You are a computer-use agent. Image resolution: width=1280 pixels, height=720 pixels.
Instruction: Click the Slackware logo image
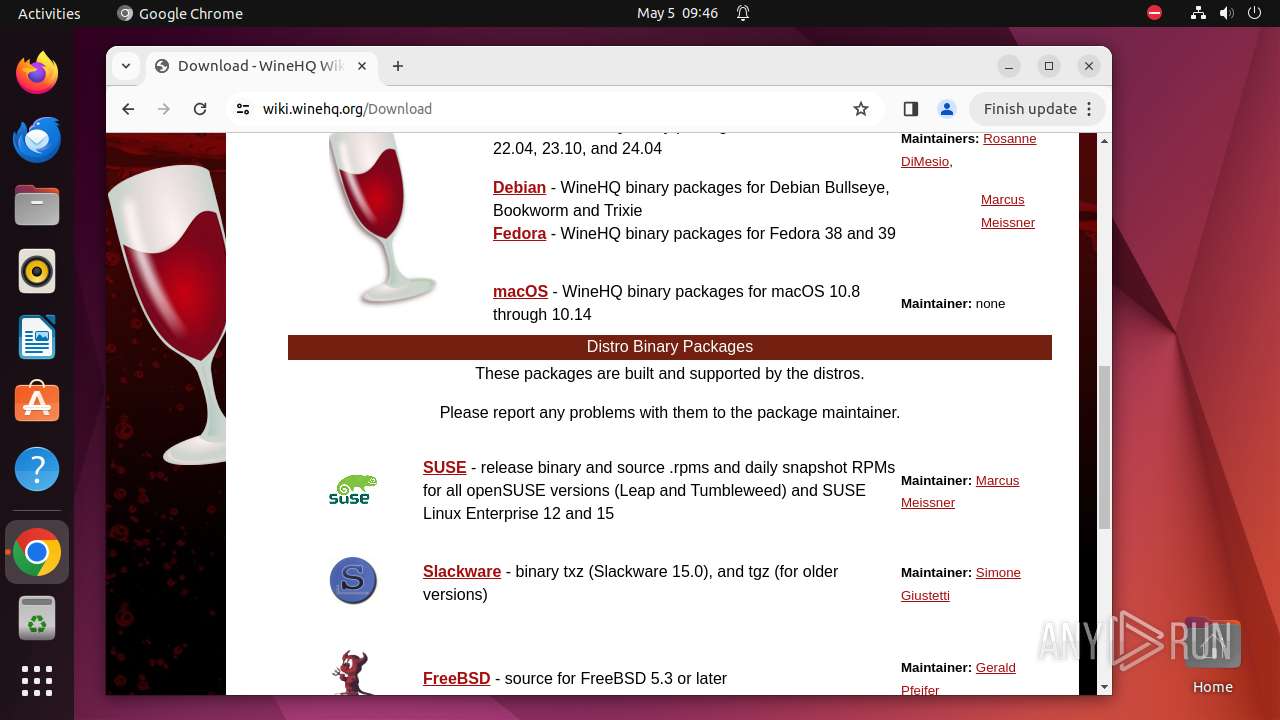pos(353,581)
